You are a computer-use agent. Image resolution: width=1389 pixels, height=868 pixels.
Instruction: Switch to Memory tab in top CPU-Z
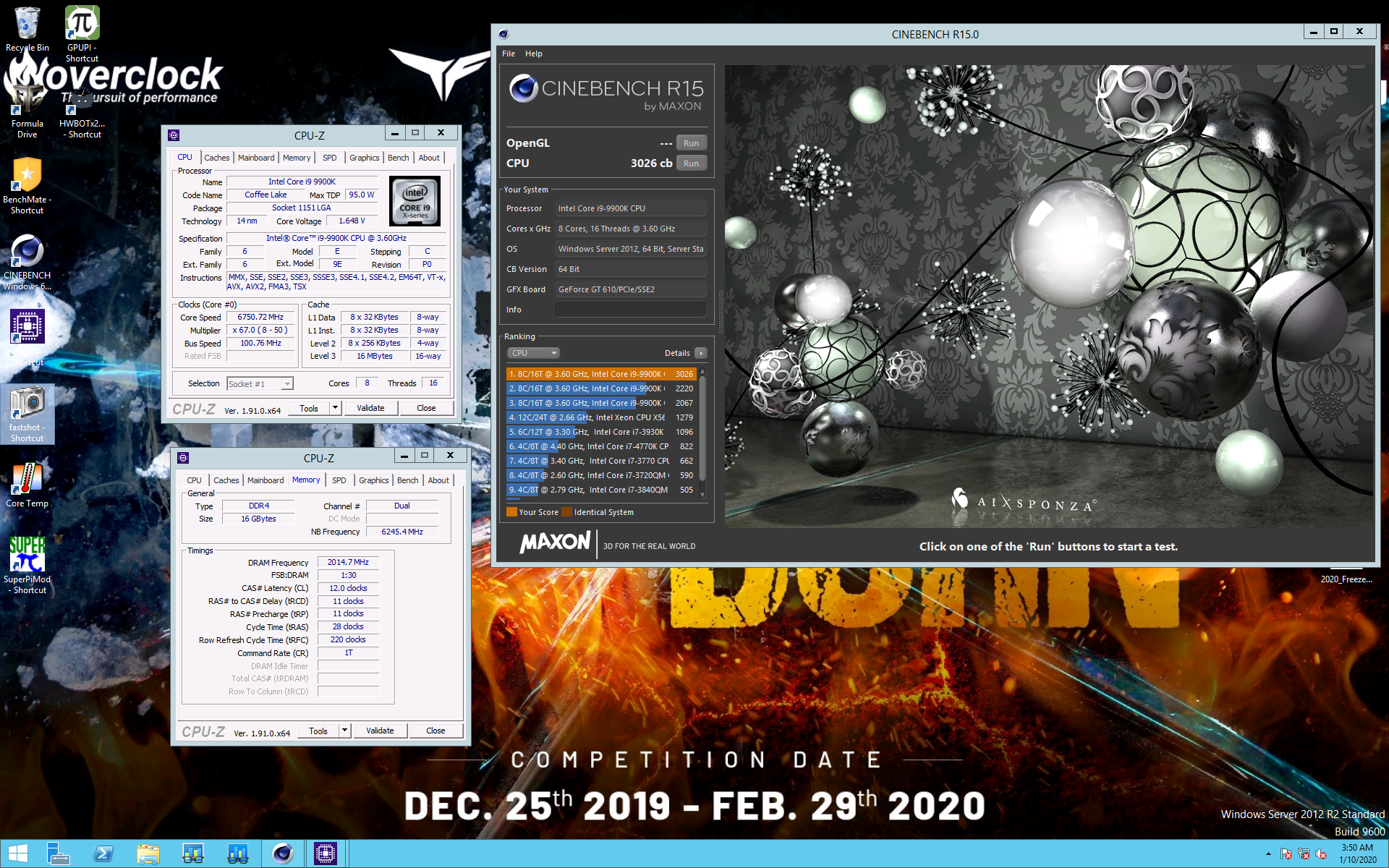[297, 158]
